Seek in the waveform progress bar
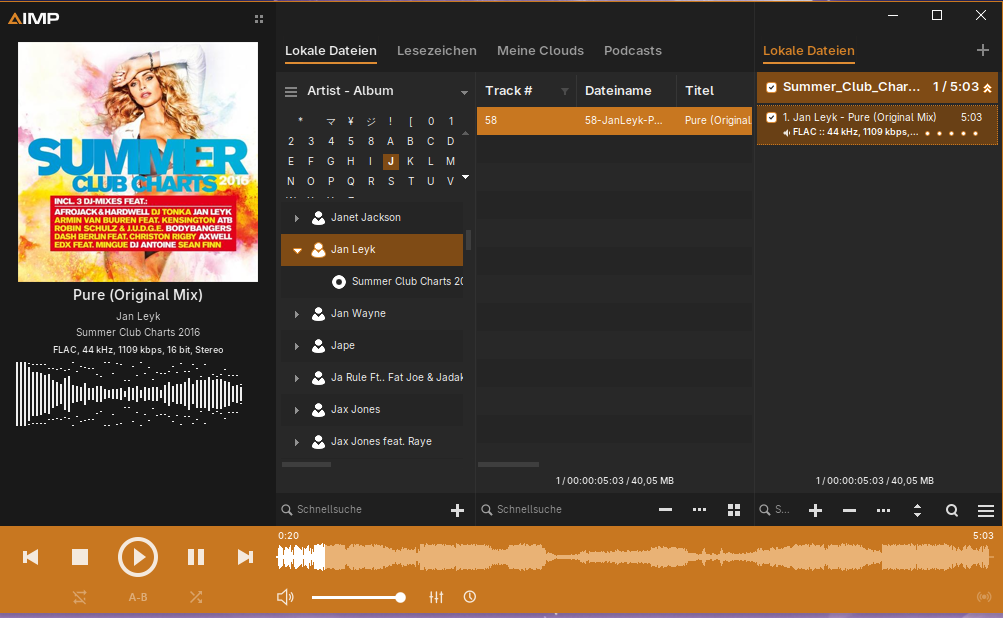The width and height of the screenshot is (1003, 618). (x=635, y=557)
